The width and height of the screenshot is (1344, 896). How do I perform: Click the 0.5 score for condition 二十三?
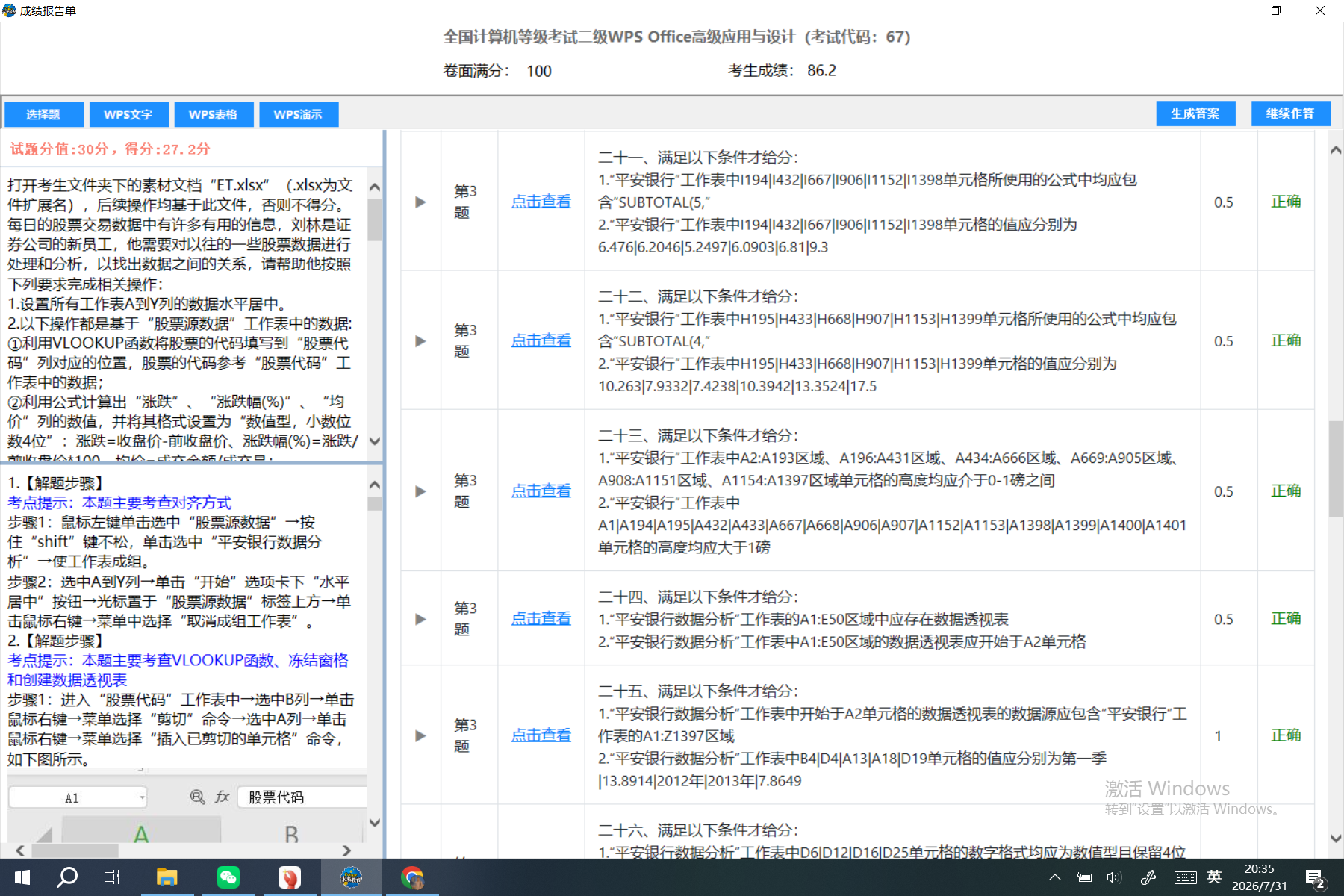click(1224, 491)
